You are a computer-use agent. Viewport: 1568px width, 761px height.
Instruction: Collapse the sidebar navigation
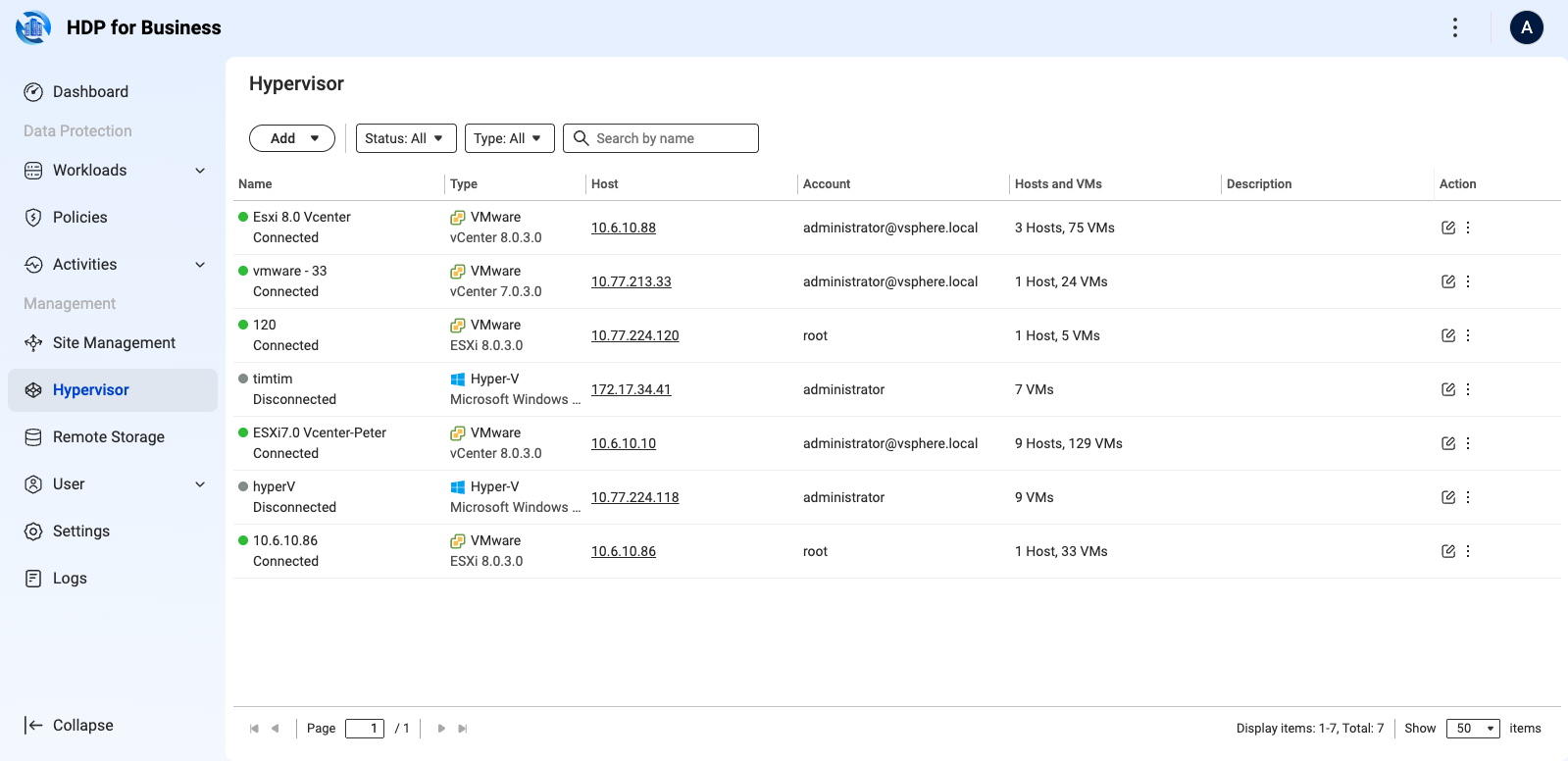point(69,725)
